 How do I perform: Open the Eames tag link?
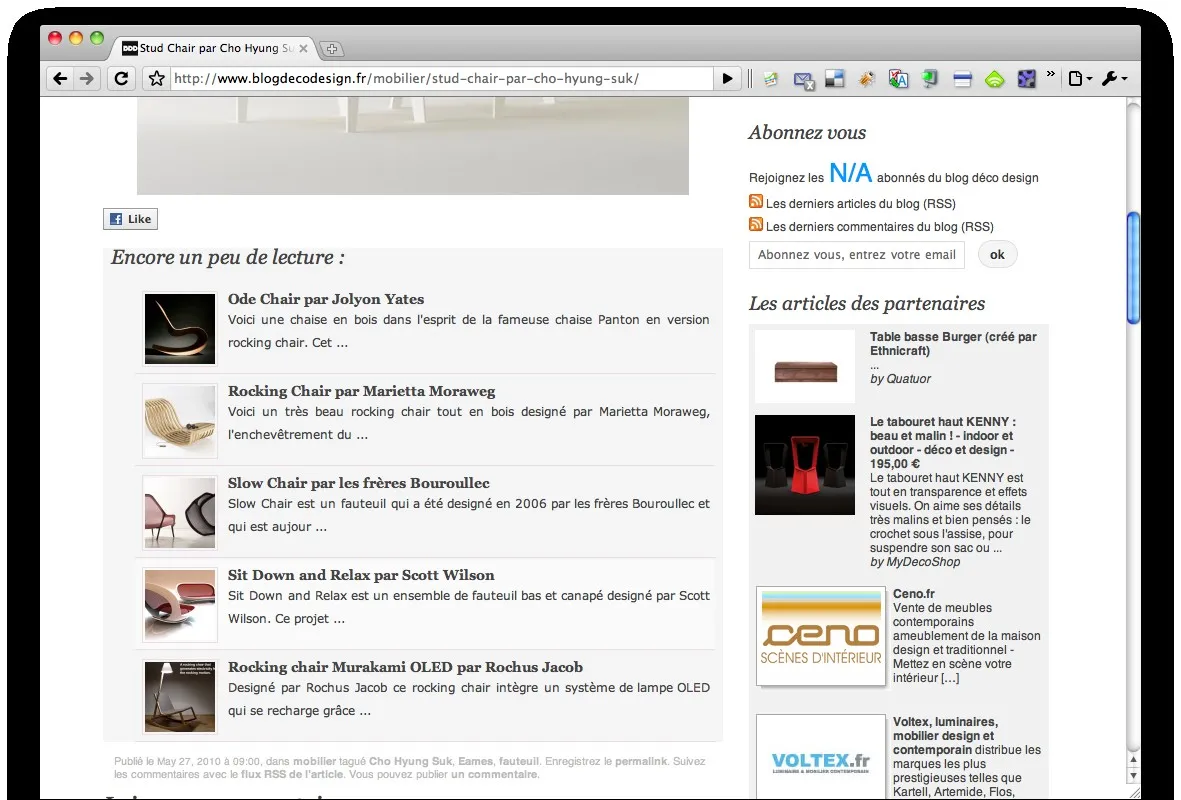pos(475,762)
